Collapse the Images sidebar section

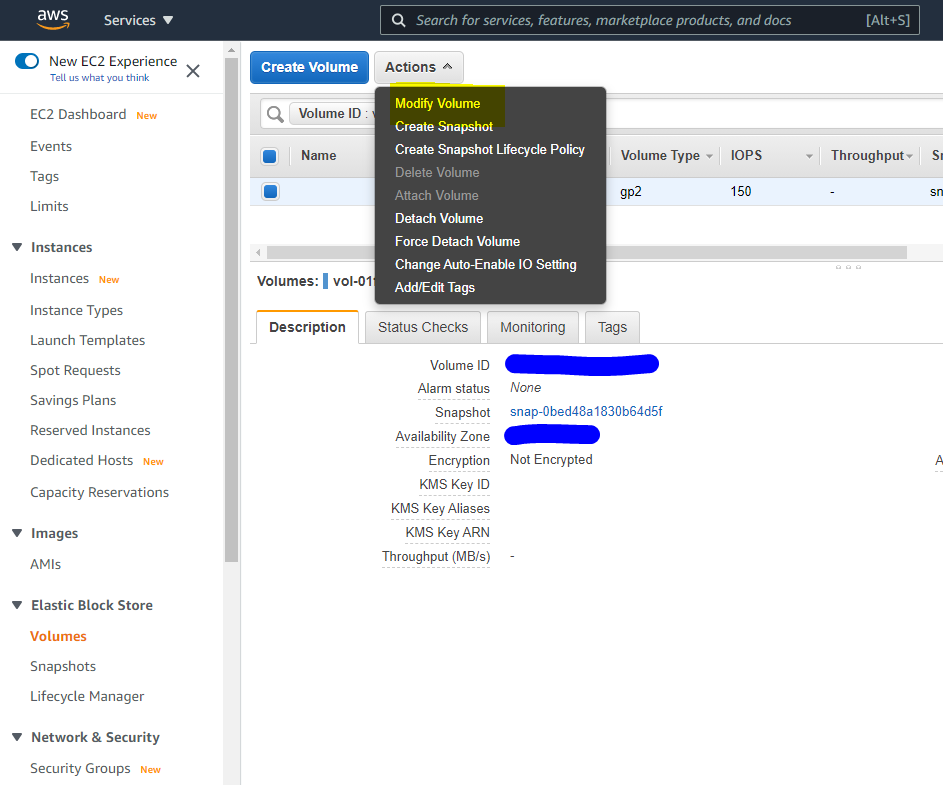pos(17,533)
